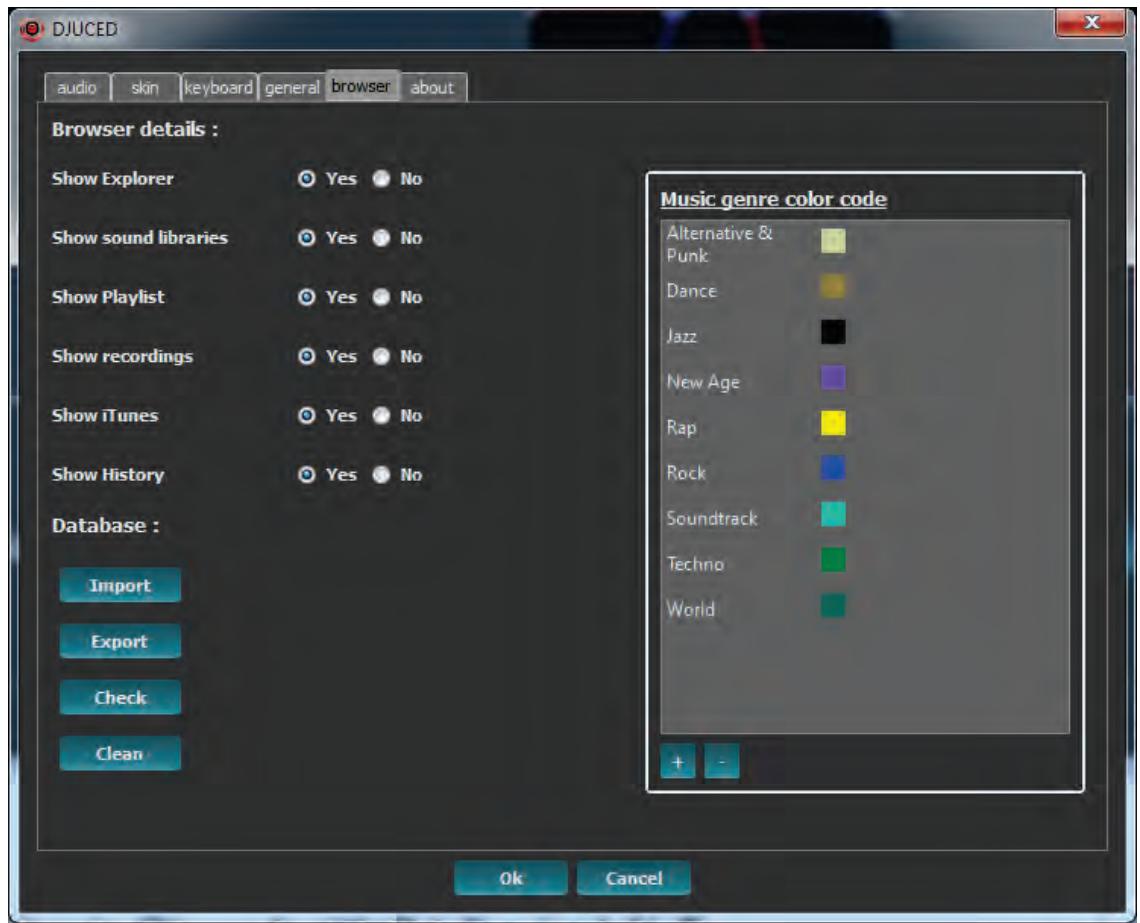Click the DJUCED app icon in title bar
This screenshot has width=1140, height=923.
click(x=31, y=29)
